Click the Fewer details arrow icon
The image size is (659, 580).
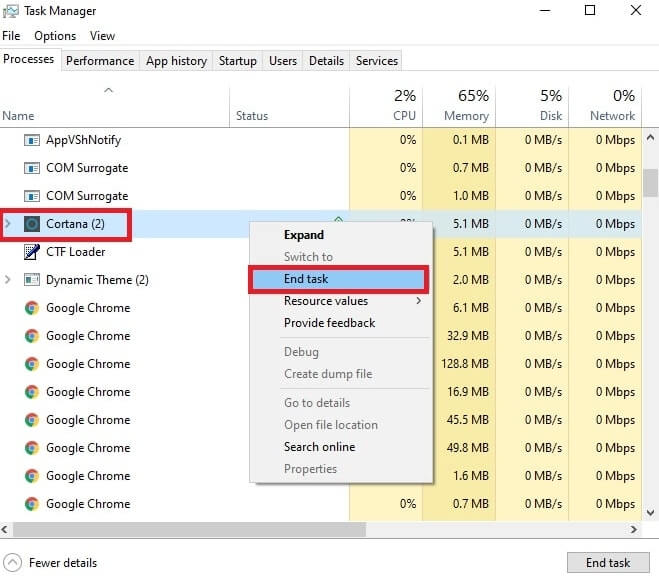click(12, 563)
